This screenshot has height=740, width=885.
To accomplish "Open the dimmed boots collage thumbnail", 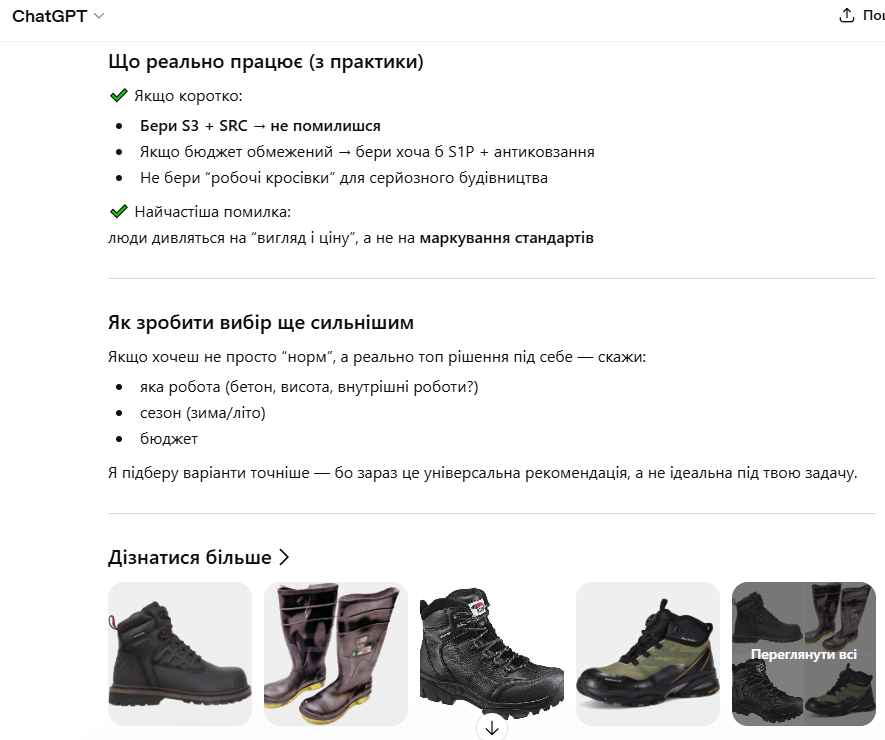I will click(803, 653).
